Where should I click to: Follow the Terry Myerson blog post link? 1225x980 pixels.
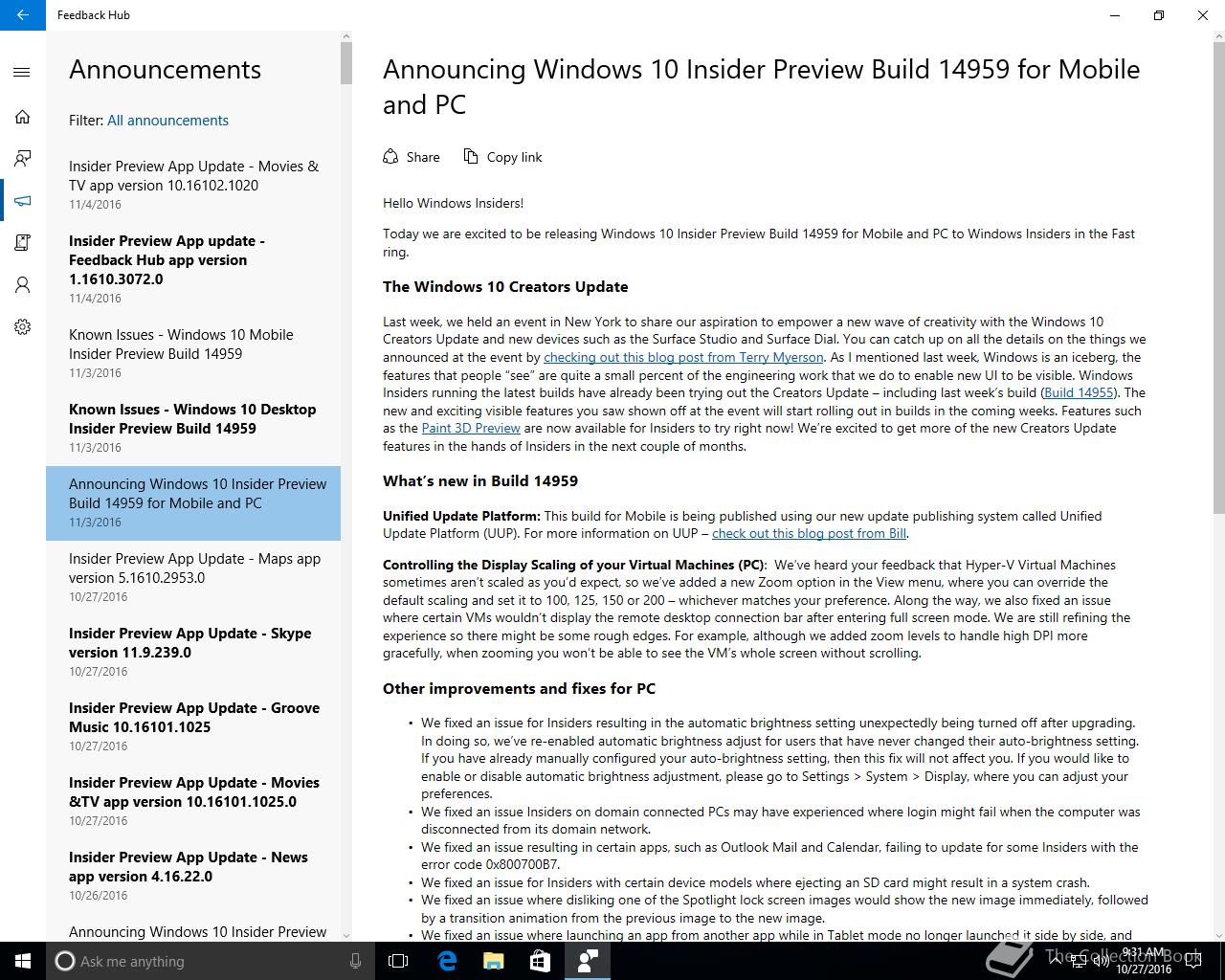tap(683, 357)
